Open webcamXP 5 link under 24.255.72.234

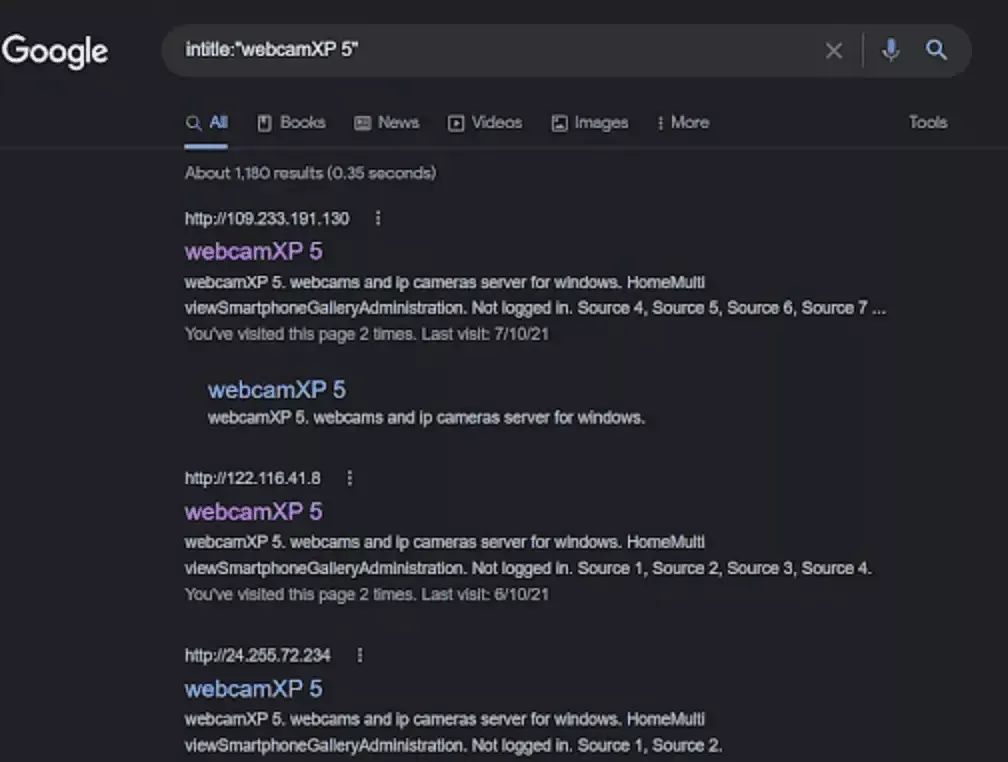254,689
